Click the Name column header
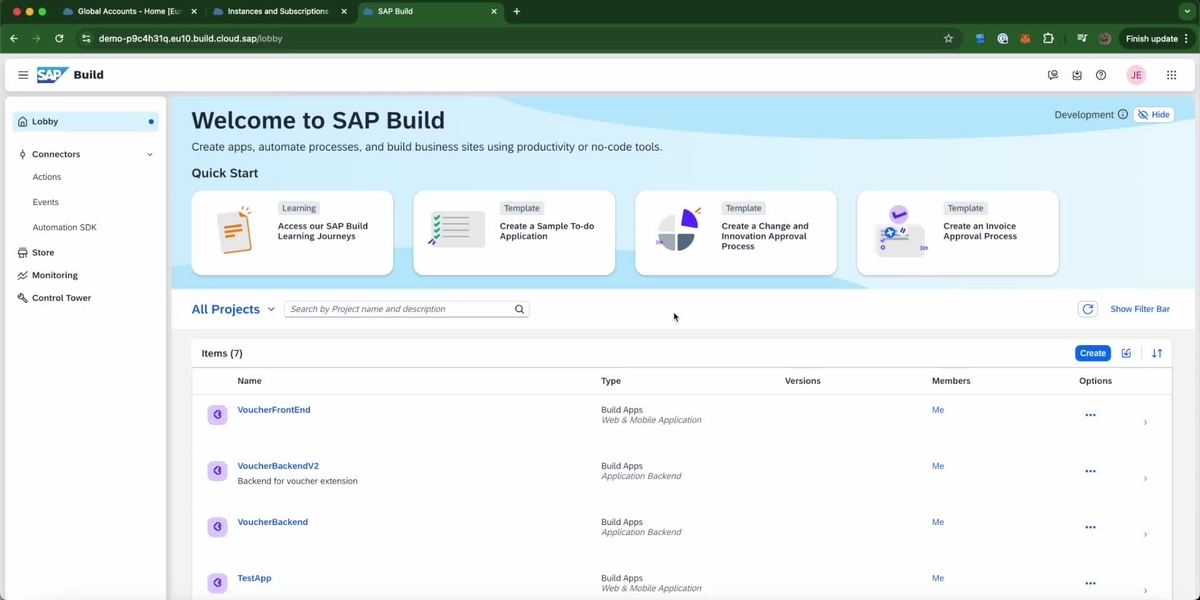 [x=249, y=381]
